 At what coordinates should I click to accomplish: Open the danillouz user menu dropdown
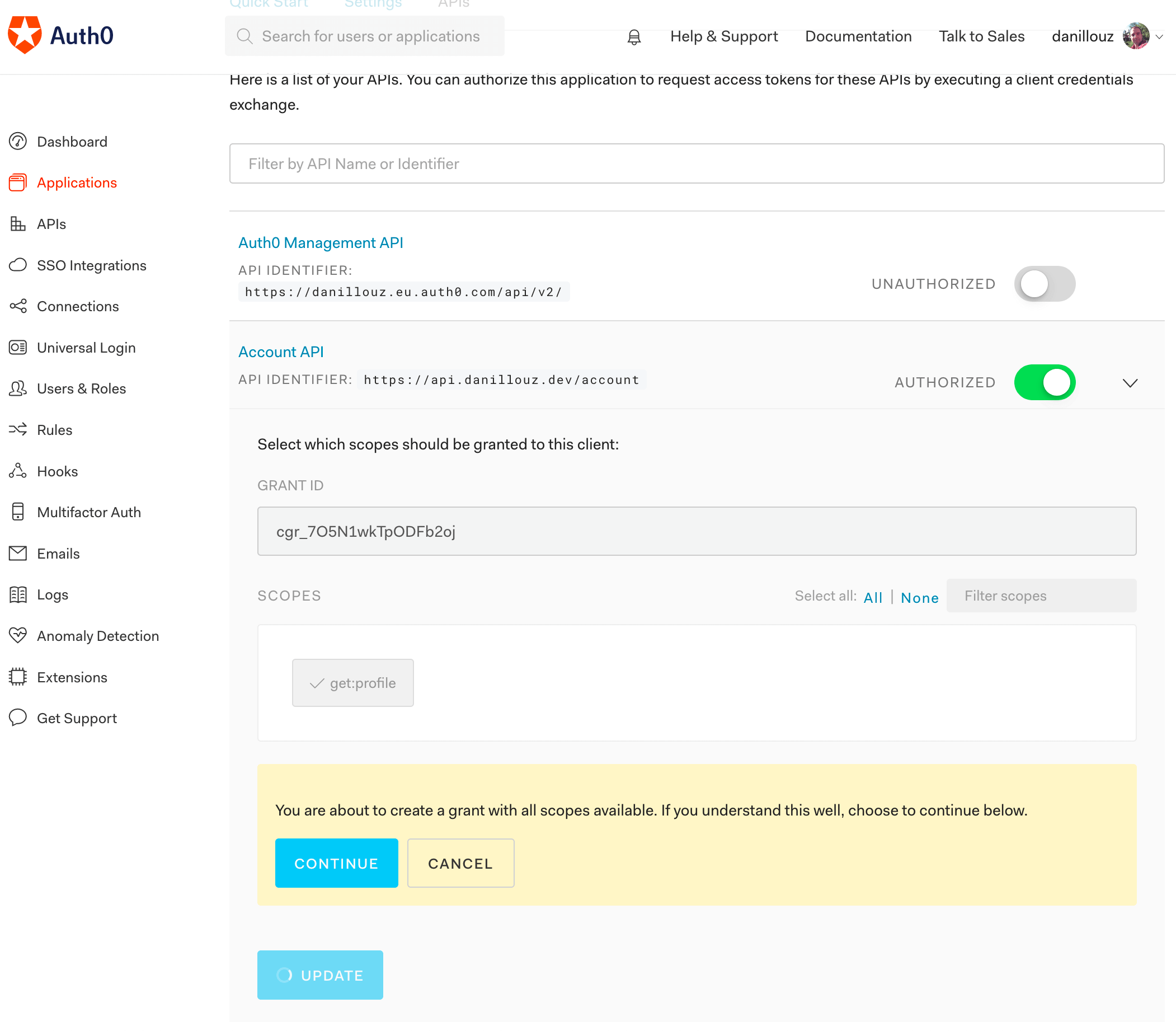tap(1159, 37)
